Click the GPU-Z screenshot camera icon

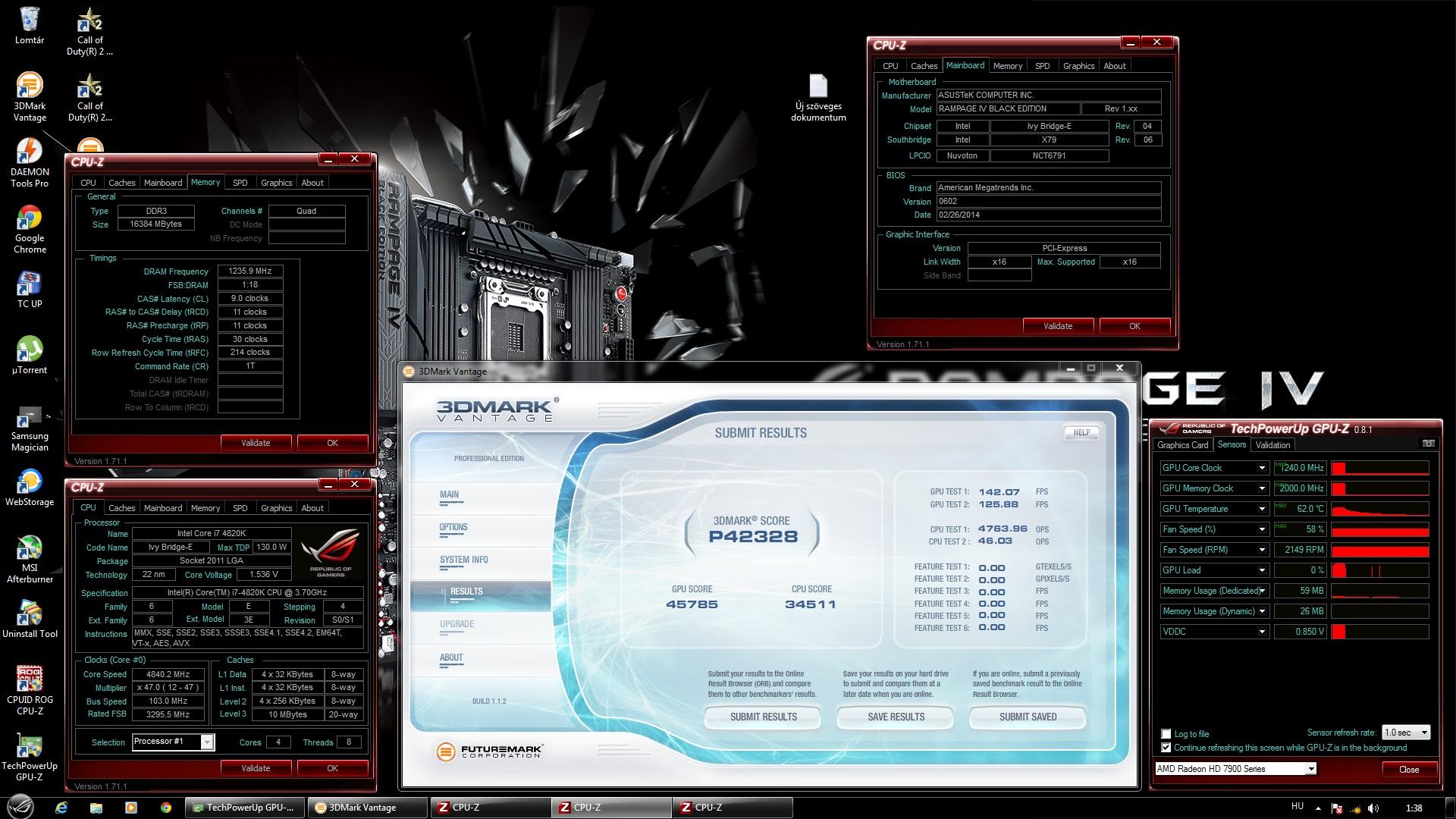click(1428, 444)
